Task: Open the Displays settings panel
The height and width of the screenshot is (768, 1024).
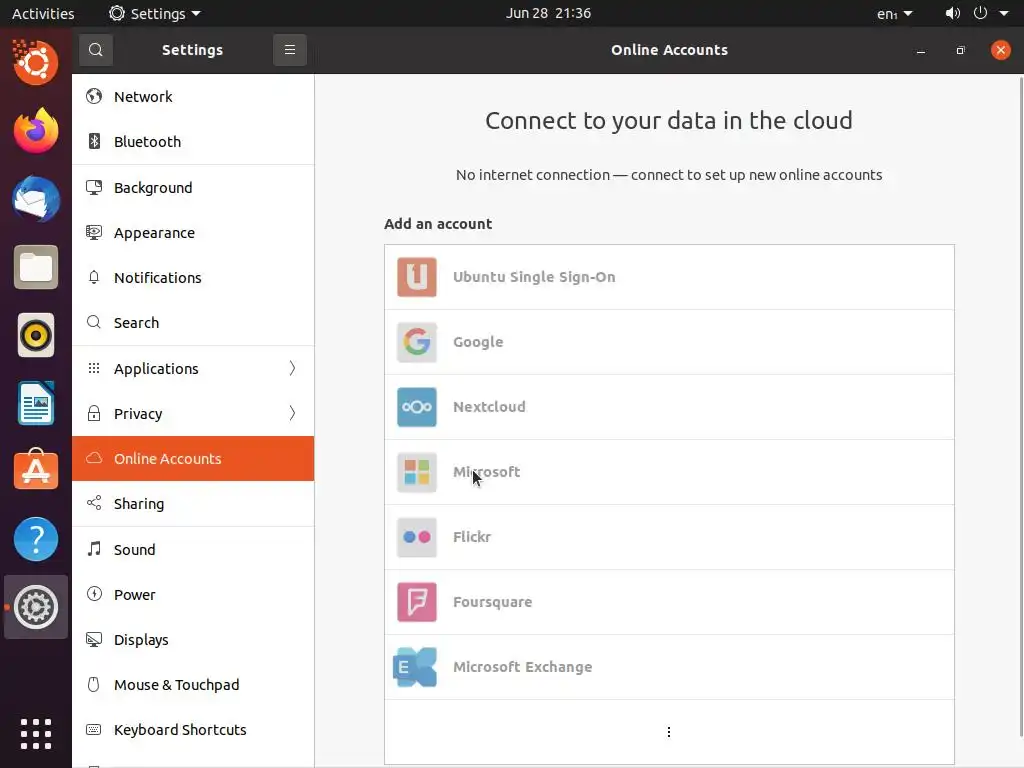Action: point(141,640)
